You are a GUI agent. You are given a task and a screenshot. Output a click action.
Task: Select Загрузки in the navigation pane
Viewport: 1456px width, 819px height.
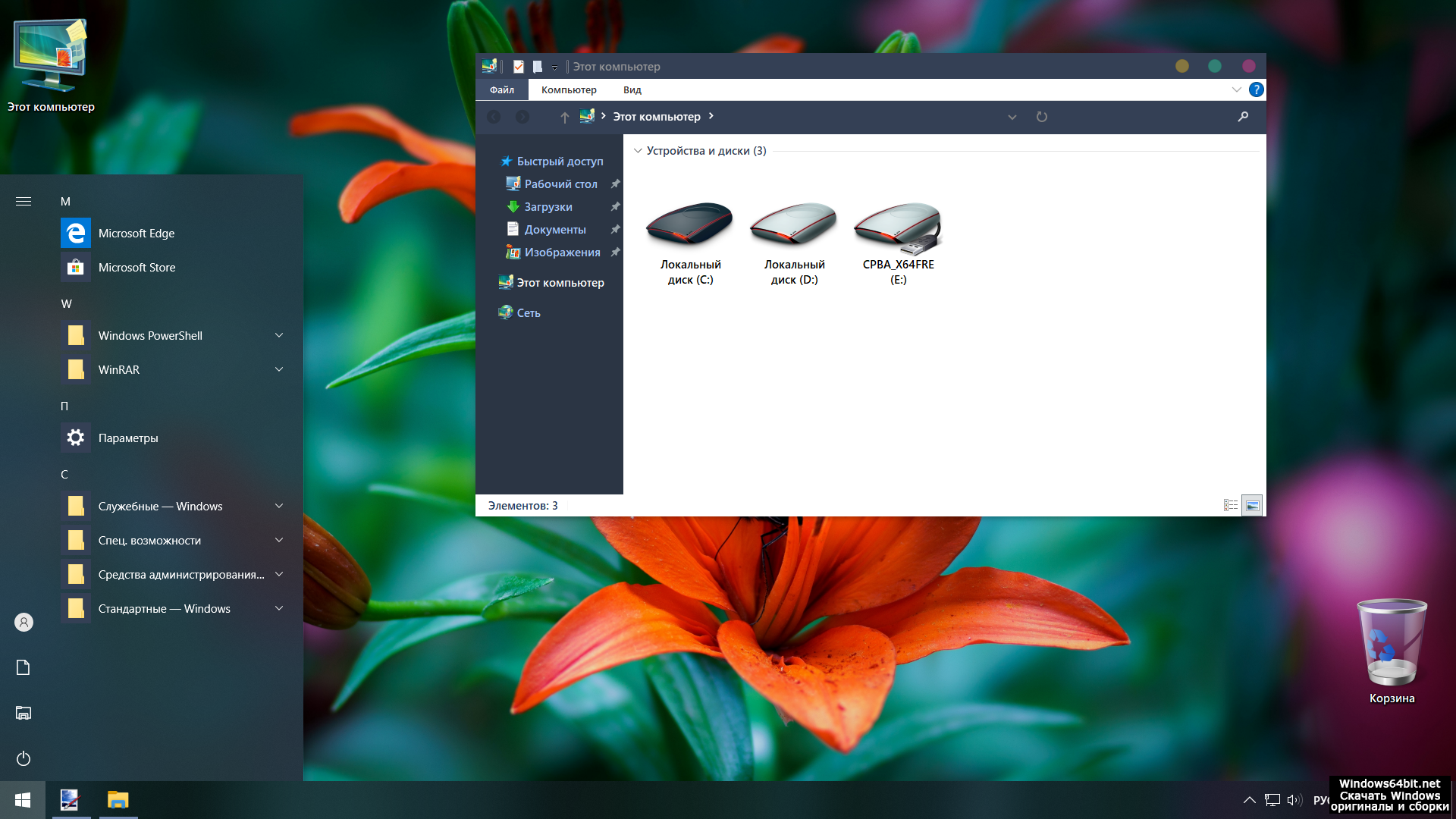pos(548,206)
